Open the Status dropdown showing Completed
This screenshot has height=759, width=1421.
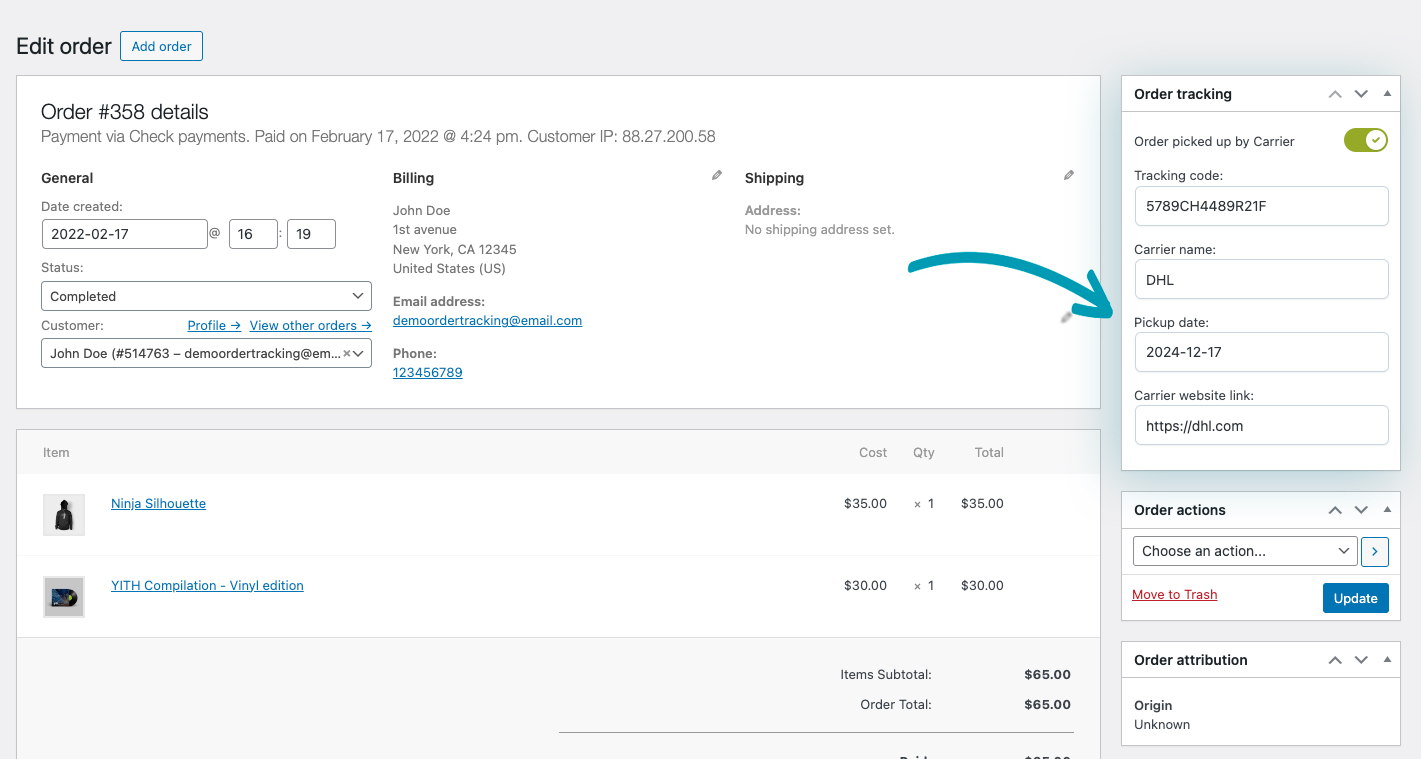(x=206, y=296)
